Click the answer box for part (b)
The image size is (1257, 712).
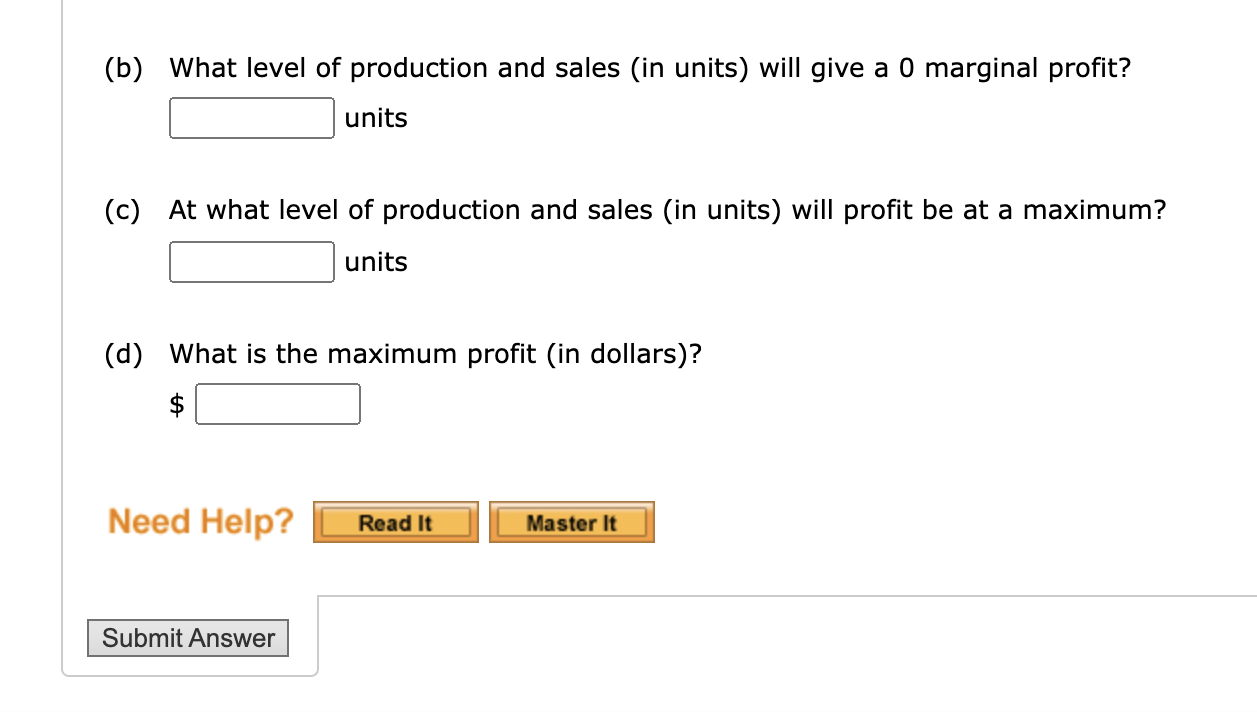pyautogui.click(x=252, y=118)
